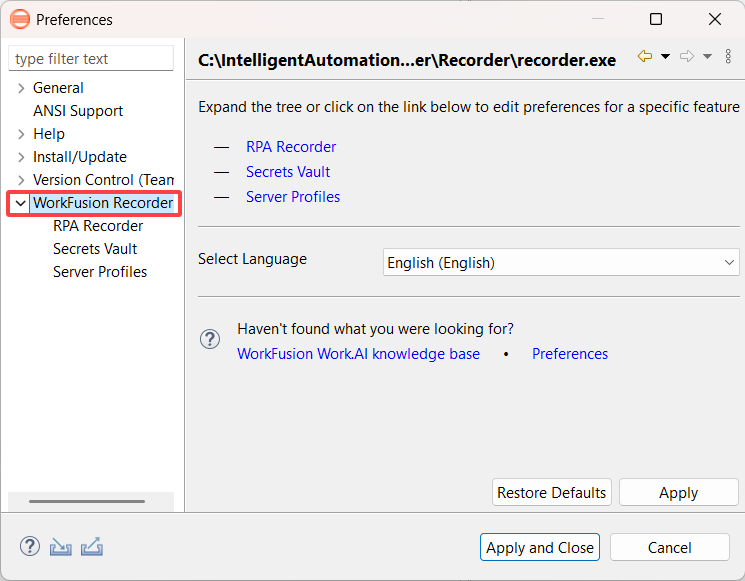Open the forward history dropdown arrow
The image size is (745, 581).
707,57
